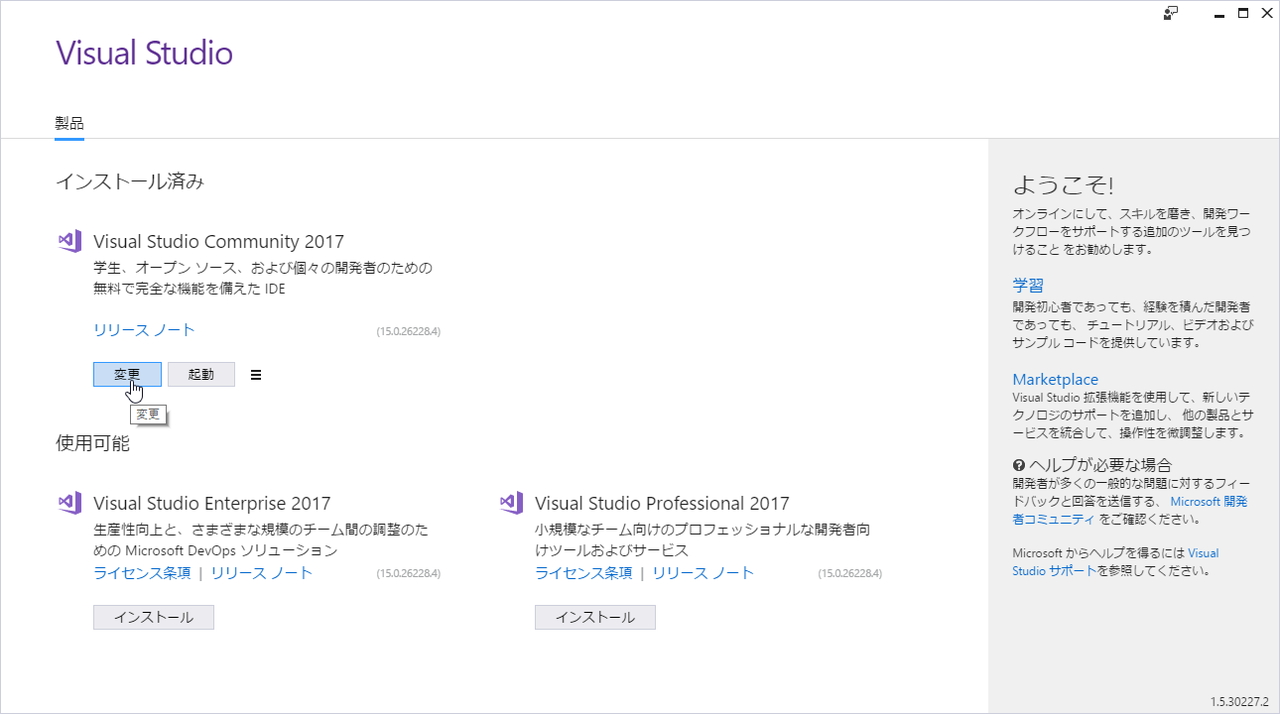Open ライセンス条項 for Visual Studio Professional
The image size is (1280, 714).
pos(583,572)
